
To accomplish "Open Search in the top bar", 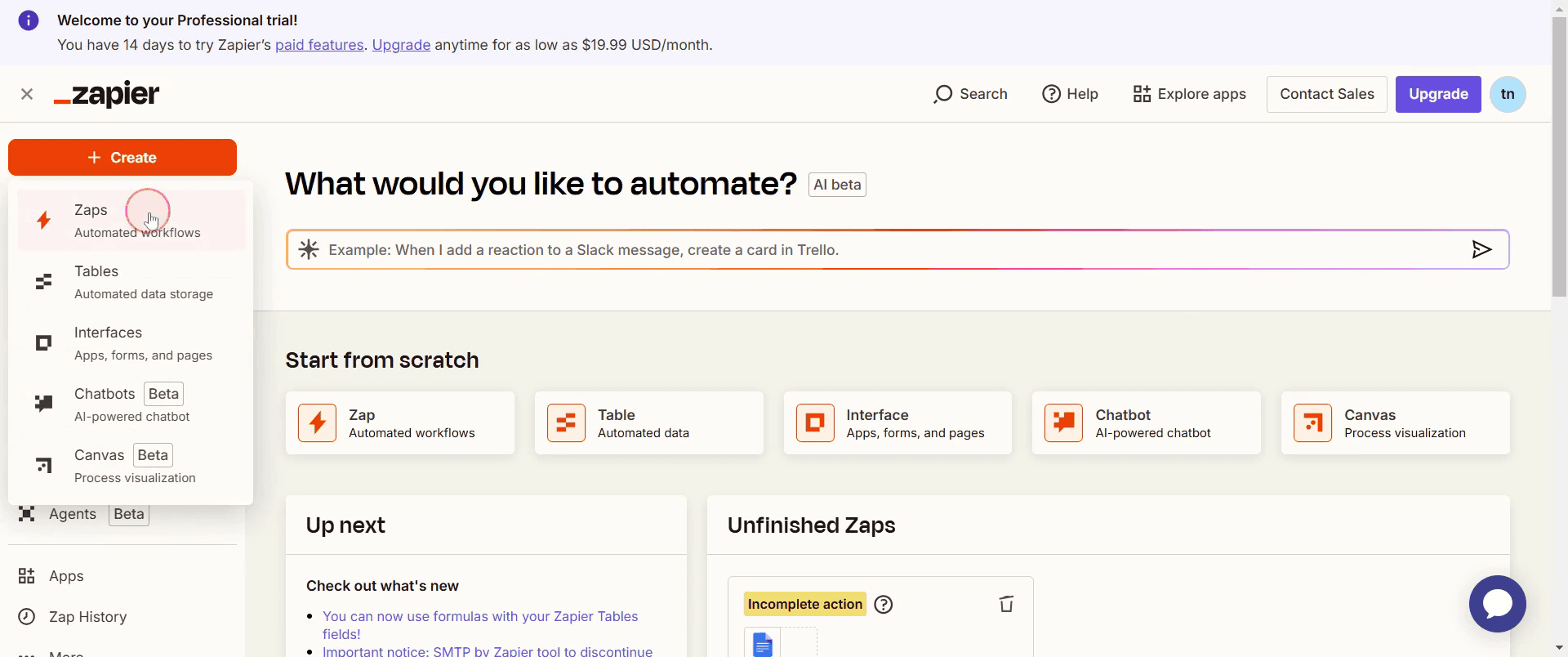I will [971, 94].
